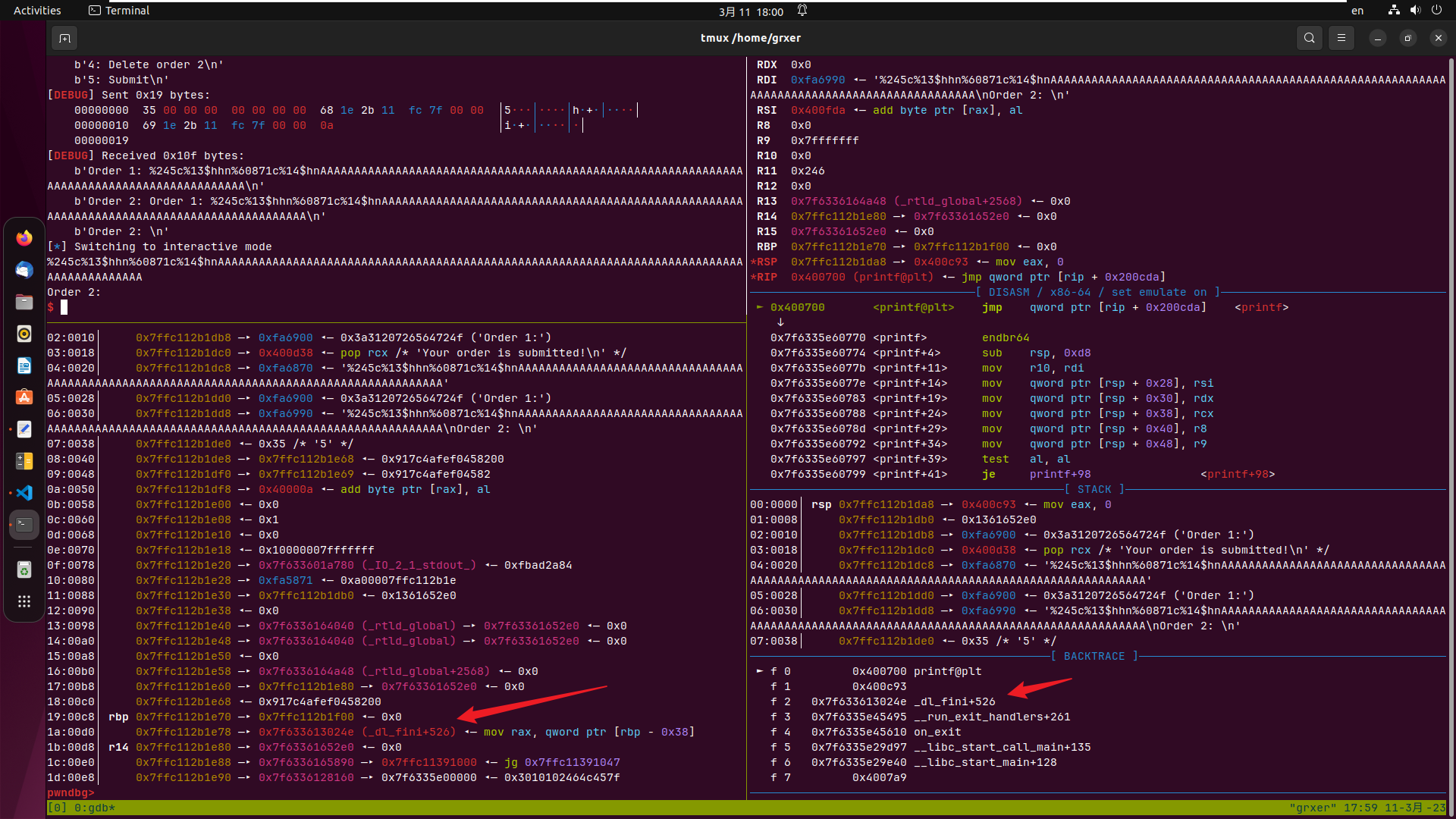Click 'sub rsp, 0xd8' disassembly line

(x=1037, y=353)
